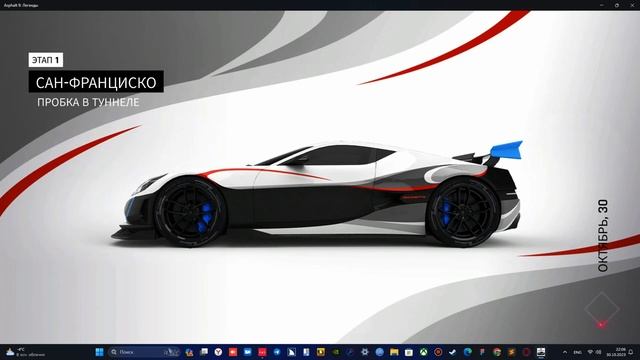Open Google Chrome from the taskbar

497,352
